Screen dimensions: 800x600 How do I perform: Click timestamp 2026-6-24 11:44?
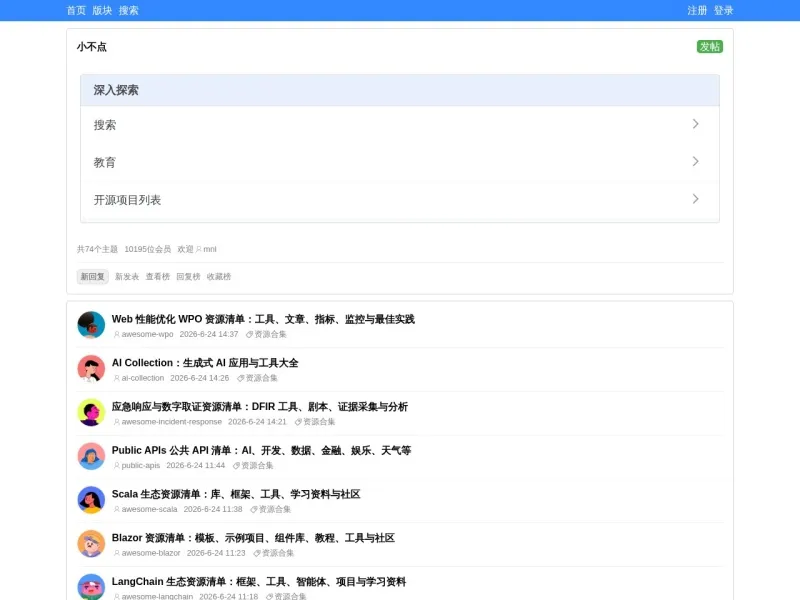click(195, 465)
